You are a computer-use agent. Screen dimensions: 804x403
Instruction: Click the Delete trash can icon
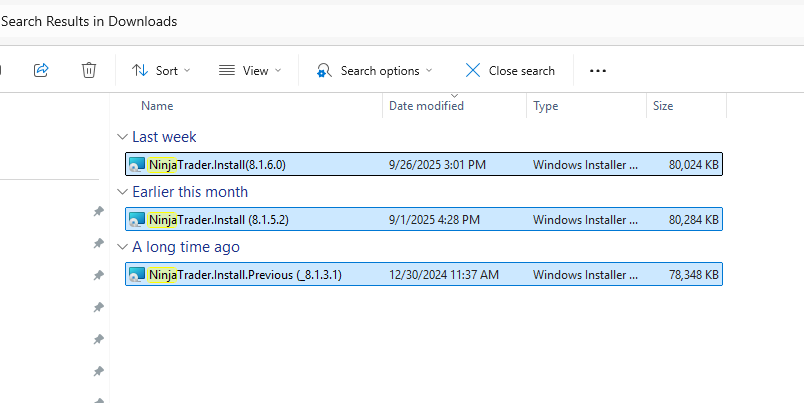point(89,70)
